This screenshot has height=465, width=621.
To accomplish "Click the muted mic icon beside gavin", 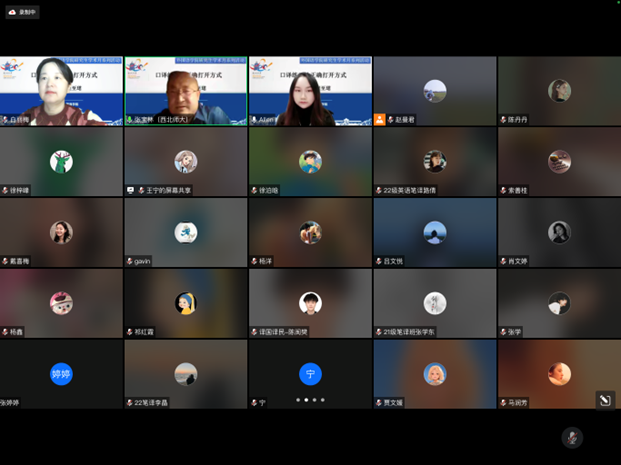I will tap(130, 261).
